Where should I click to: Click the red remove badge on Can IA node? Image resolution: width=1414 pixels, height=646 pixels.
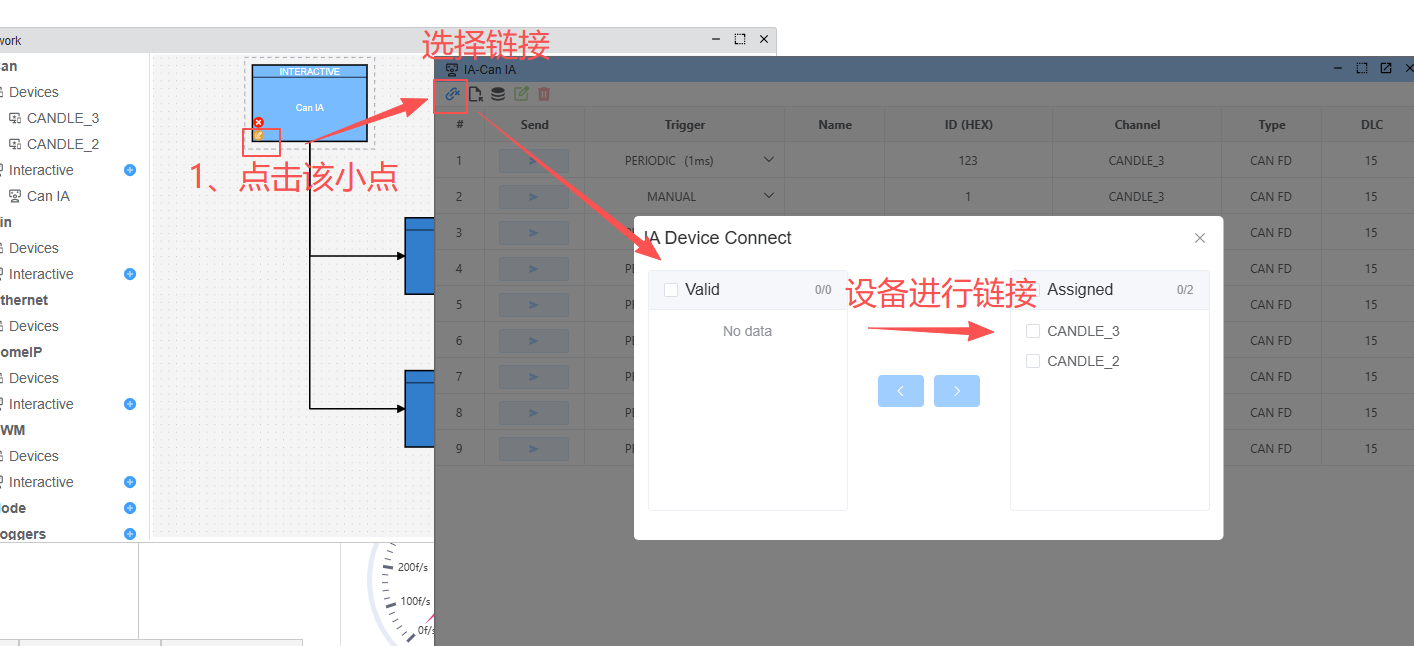click(258, 122)
